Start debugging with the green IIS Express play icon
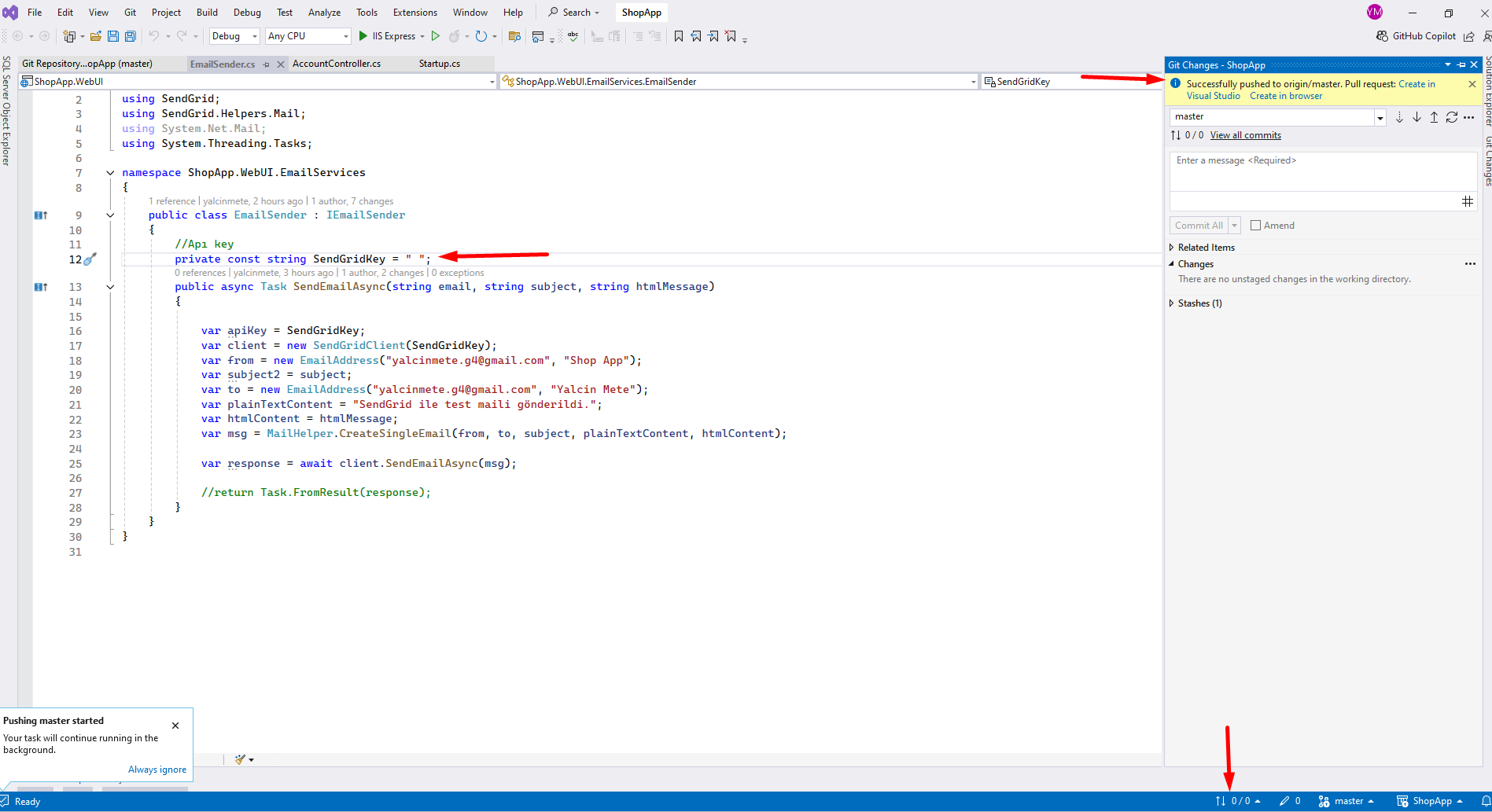 (363, 36)
